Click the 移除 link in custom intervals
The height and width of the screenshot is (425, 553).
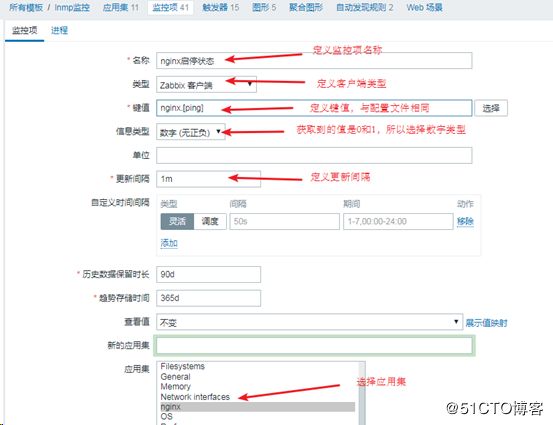point(465,221)
